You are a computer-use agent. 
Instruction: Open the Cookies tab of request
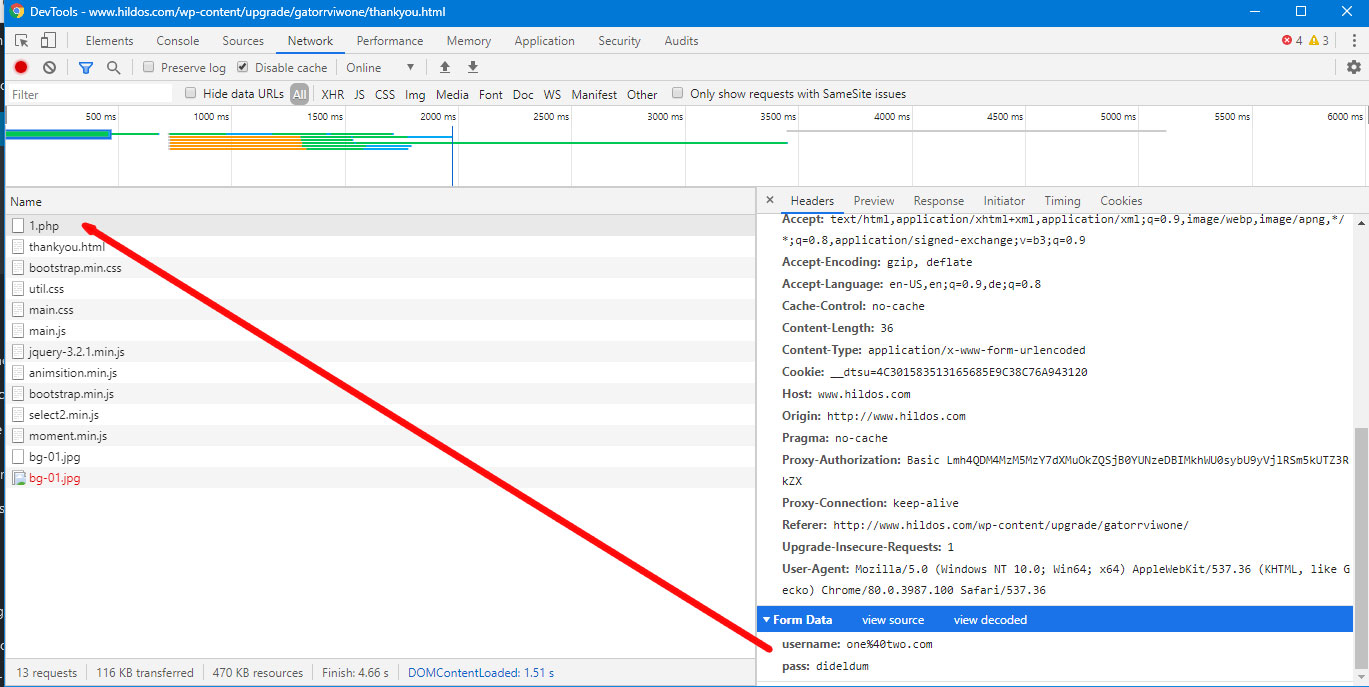point(1121,201)
